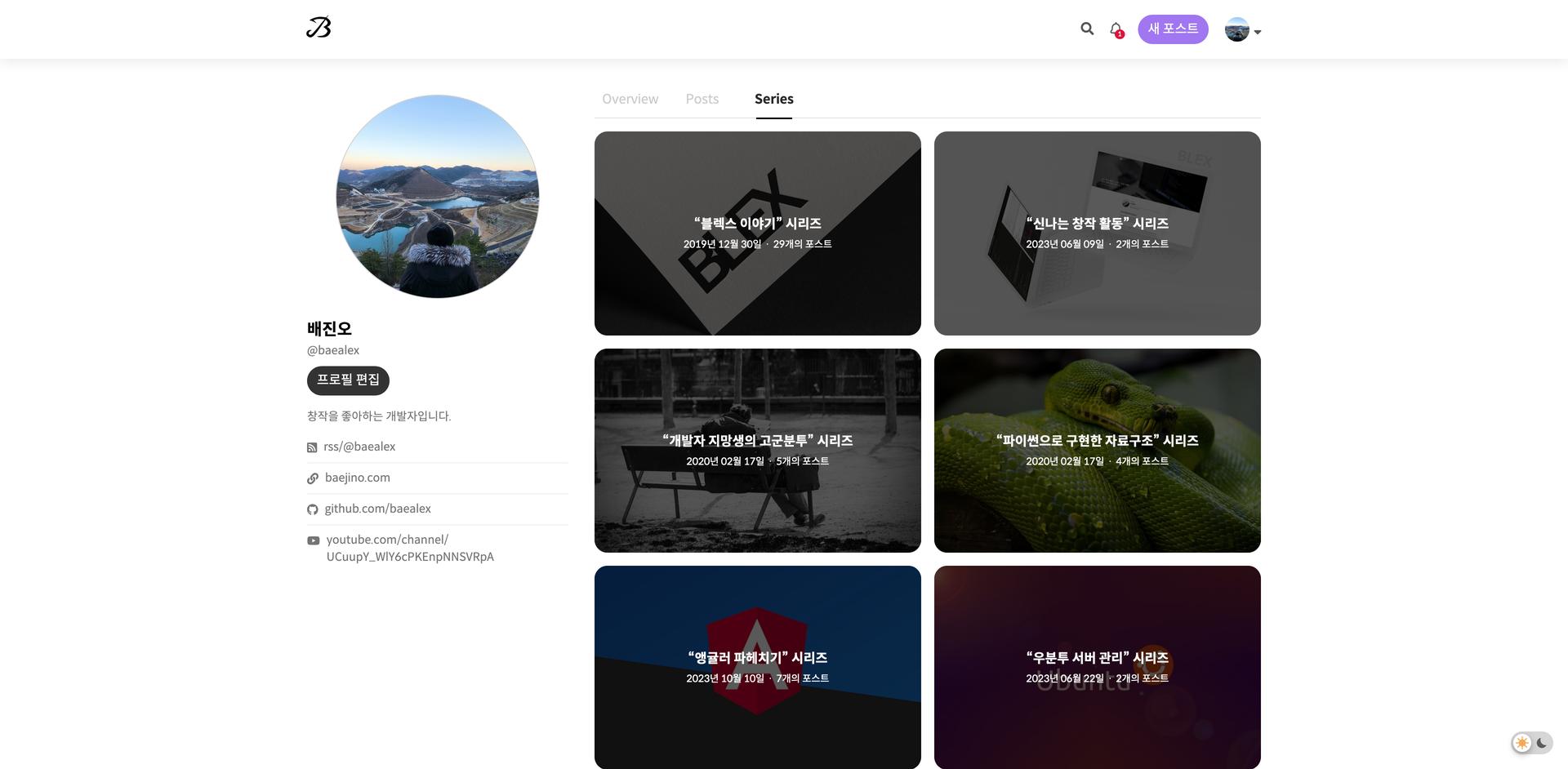Click the large profile photo
This screenshot has height=769, width=1568.
pyautogui.click(x=438, y=197)
